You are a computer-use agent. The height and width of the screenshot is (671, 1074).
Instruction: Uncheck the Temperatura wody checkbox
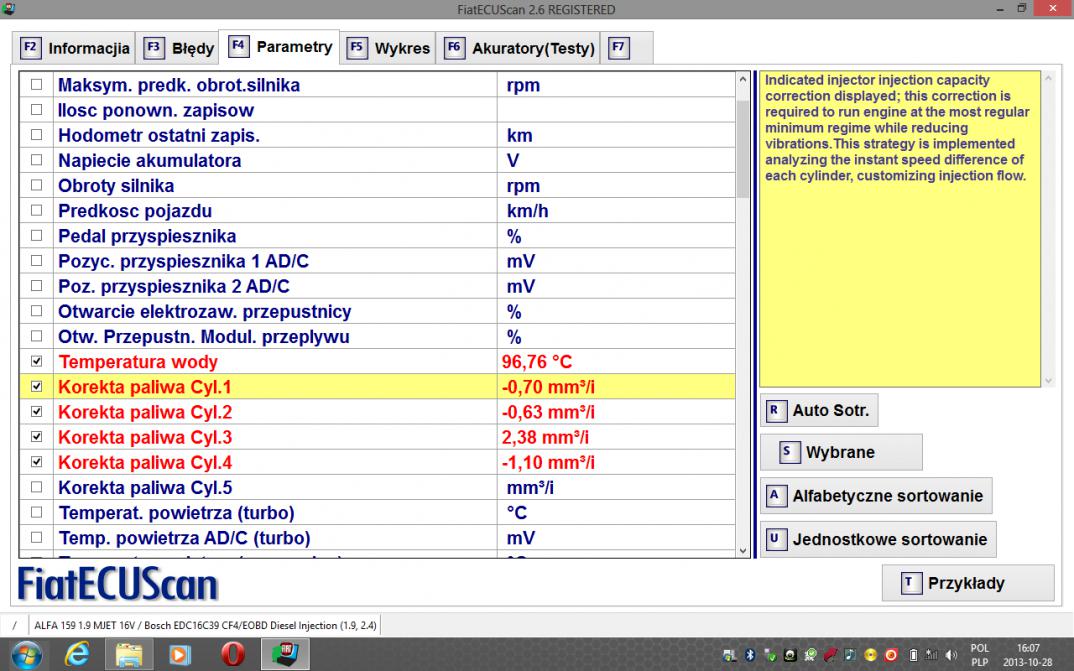pos(36,361)
